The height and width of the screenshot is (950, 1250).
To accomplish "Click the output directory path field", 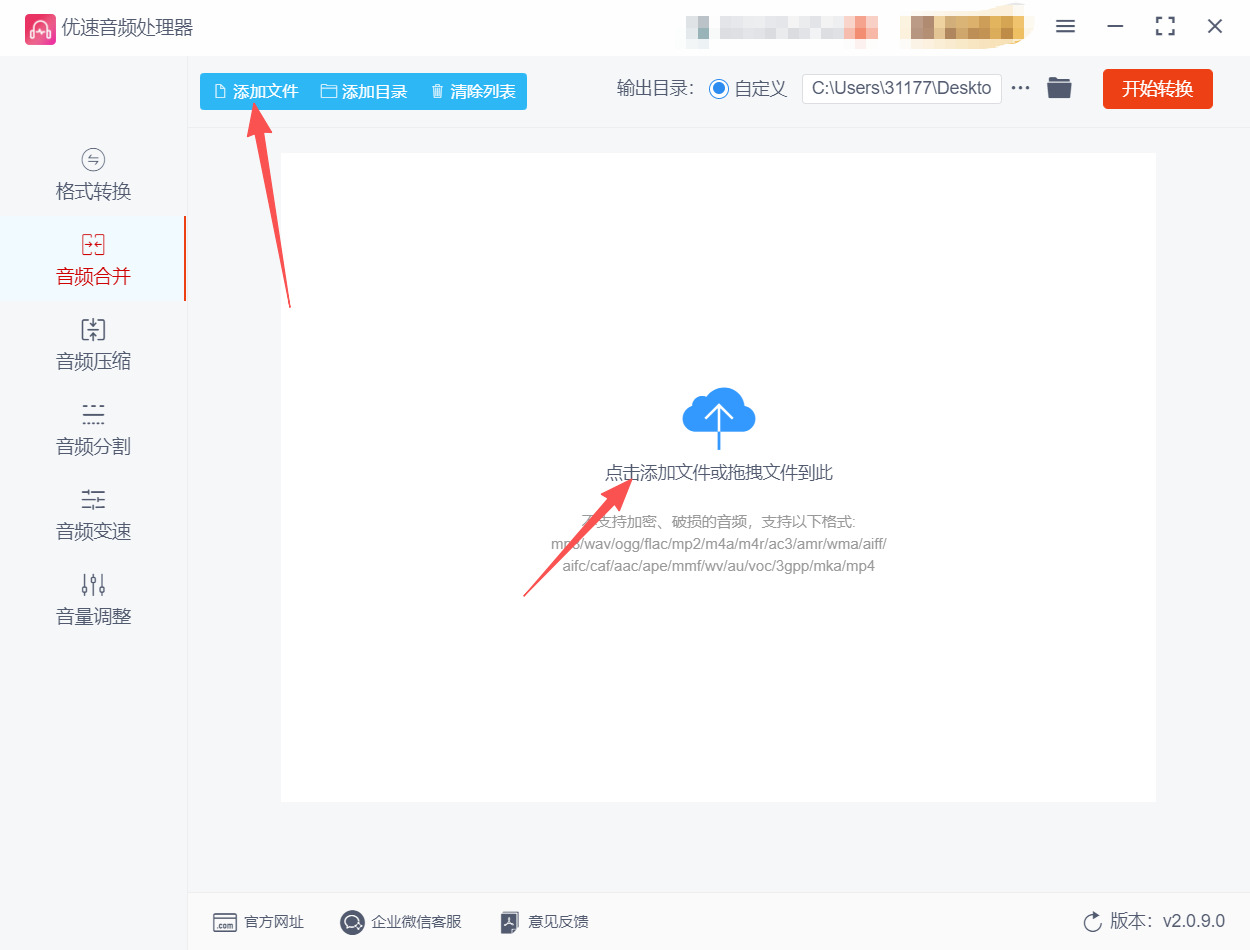I will click(900, 88).
